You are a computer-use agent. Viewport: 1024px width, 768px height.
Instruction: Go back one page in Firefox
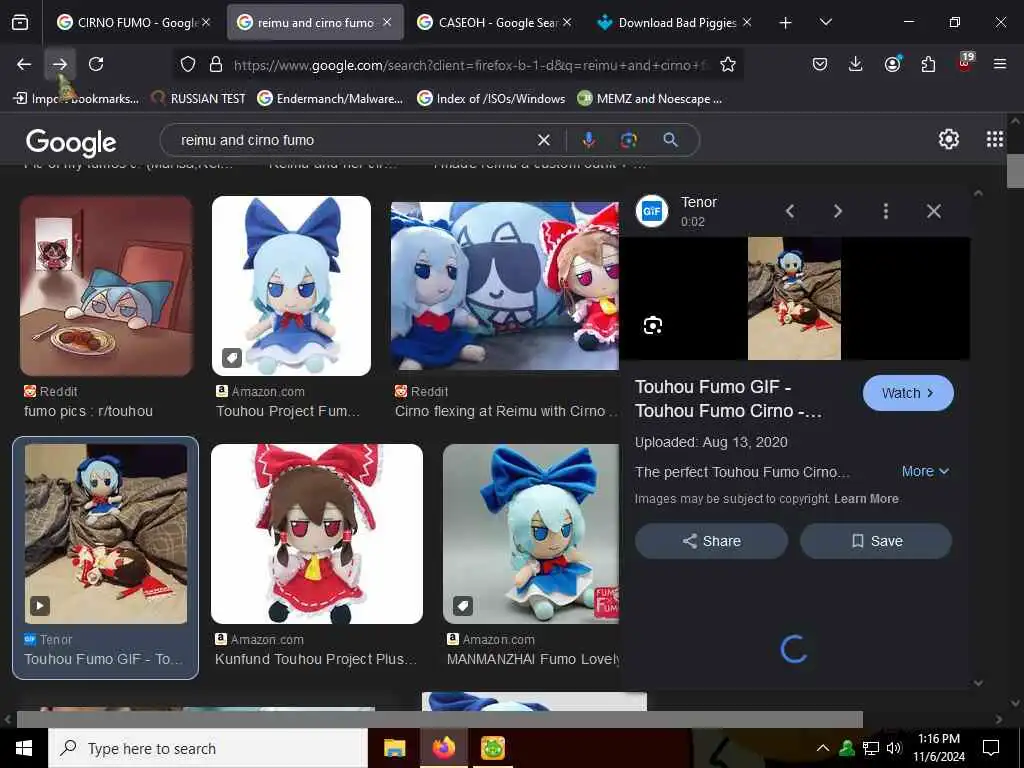point(24,65)
